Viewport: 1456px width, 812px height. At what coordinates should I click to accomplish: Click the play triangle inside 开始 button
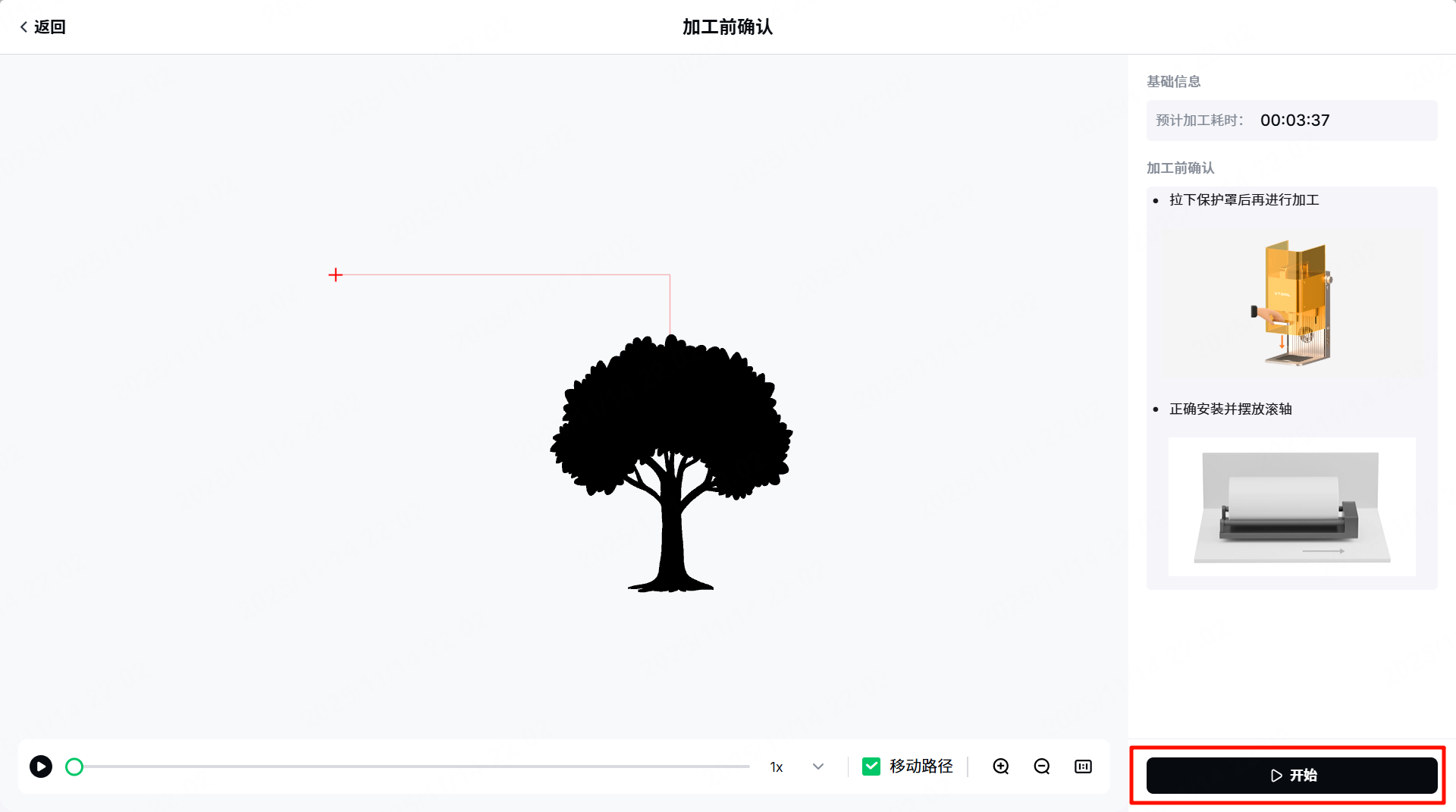click(1276, 776)
